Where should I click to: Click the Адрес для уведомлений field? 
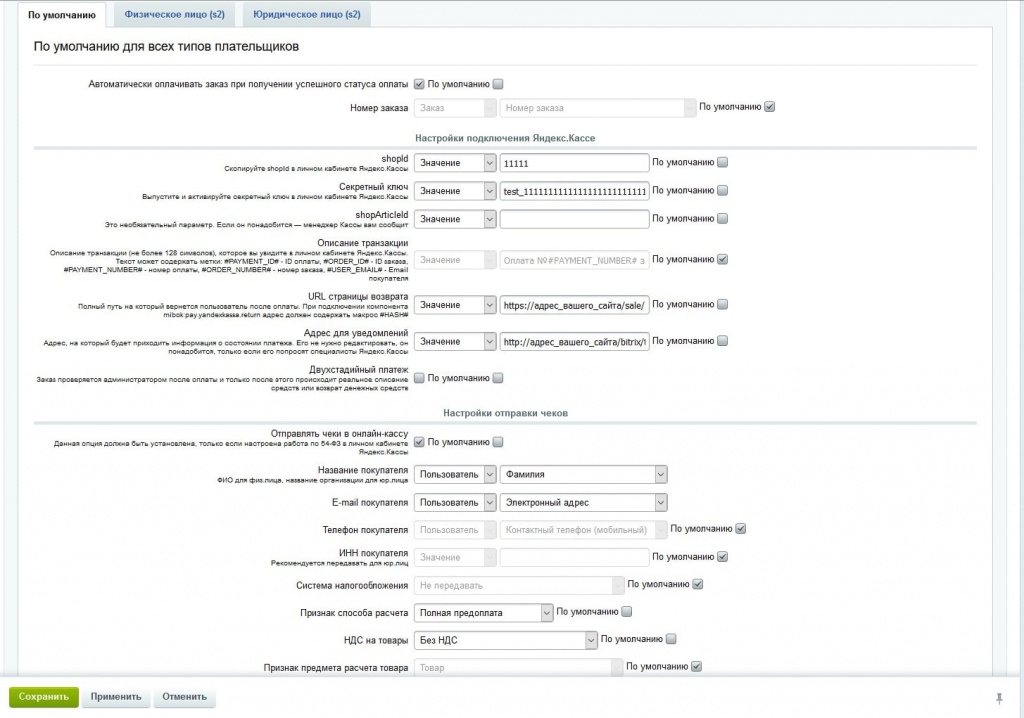click(x=574, y=342)
